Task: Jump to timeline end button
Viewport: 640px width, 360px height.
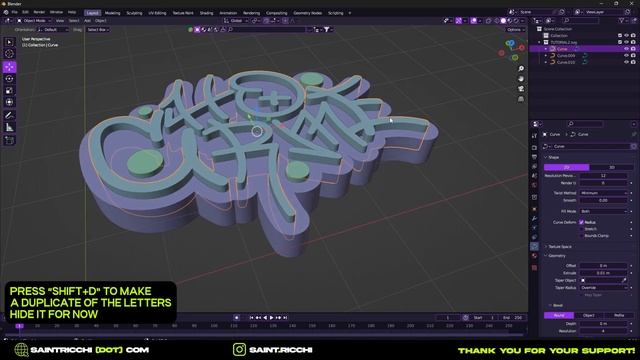Action: pyautogui.click(x=285, y=318)
